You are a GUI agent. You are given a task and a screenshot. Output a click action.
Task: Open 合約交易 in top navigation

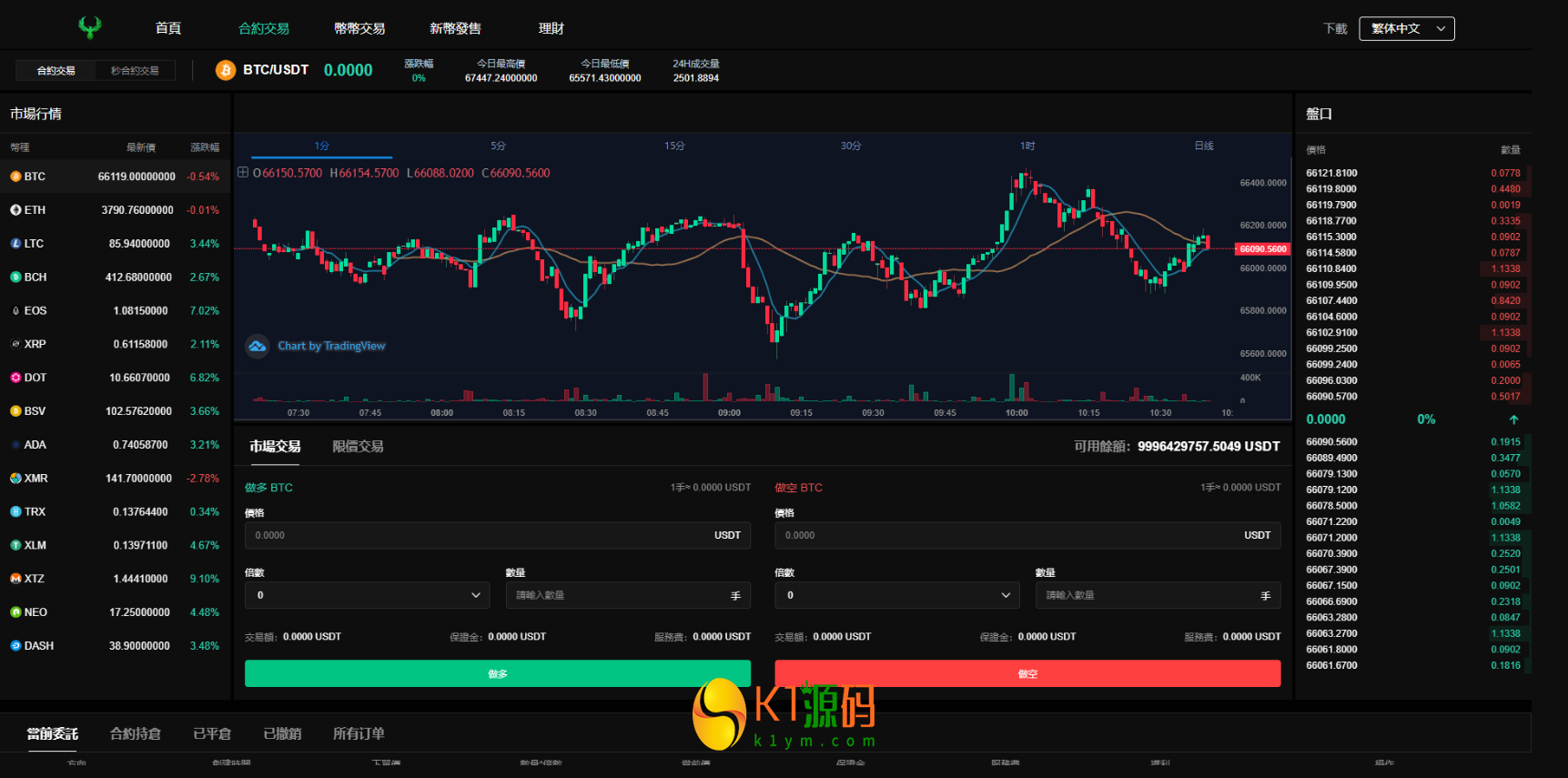[x=264, y=28]
